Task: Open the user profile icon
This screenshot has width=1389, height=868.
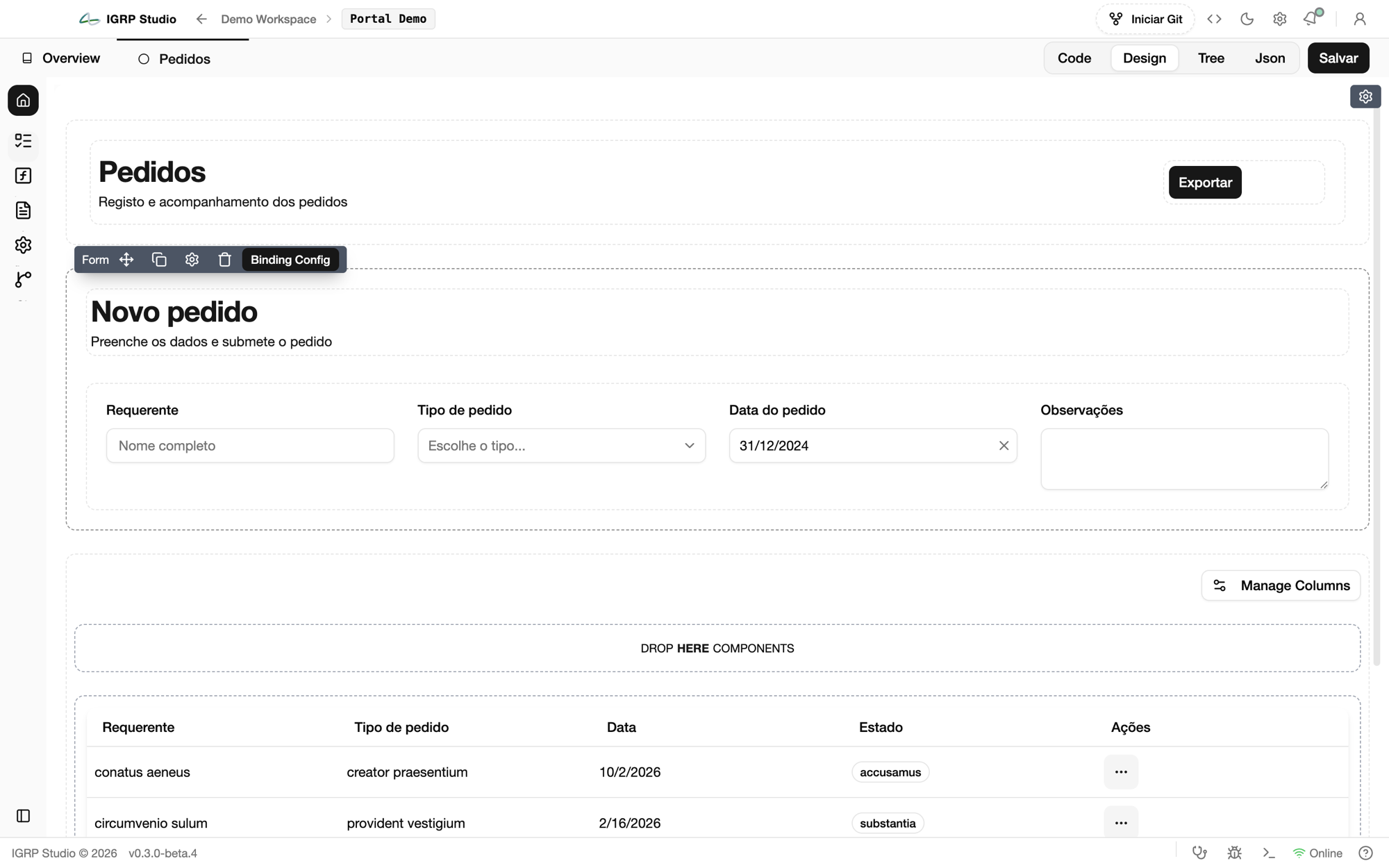Action: pyautogui.click(x=1360, y=19)
